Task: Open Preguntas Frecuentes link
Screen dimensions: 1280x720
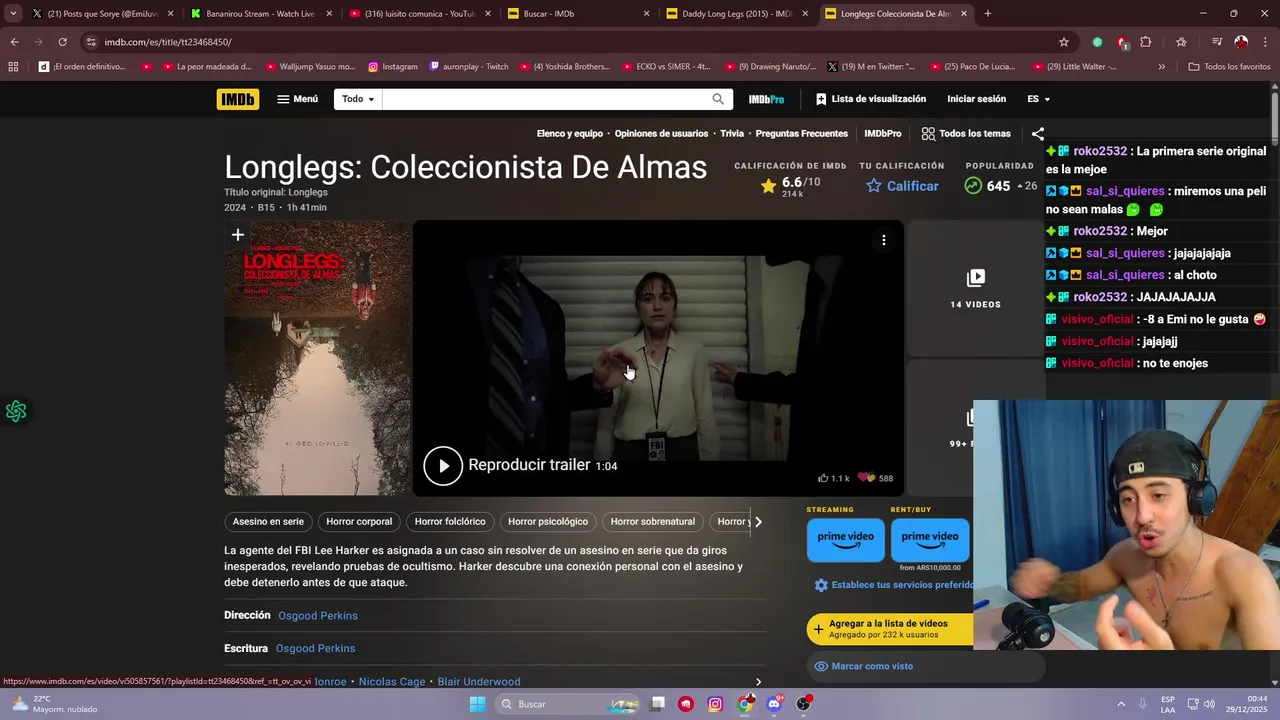Action: 801,133
